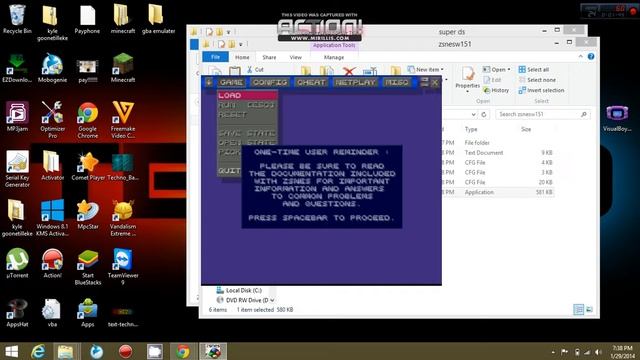Open the NETPLAY menu in ZSNES

point(355,82)
